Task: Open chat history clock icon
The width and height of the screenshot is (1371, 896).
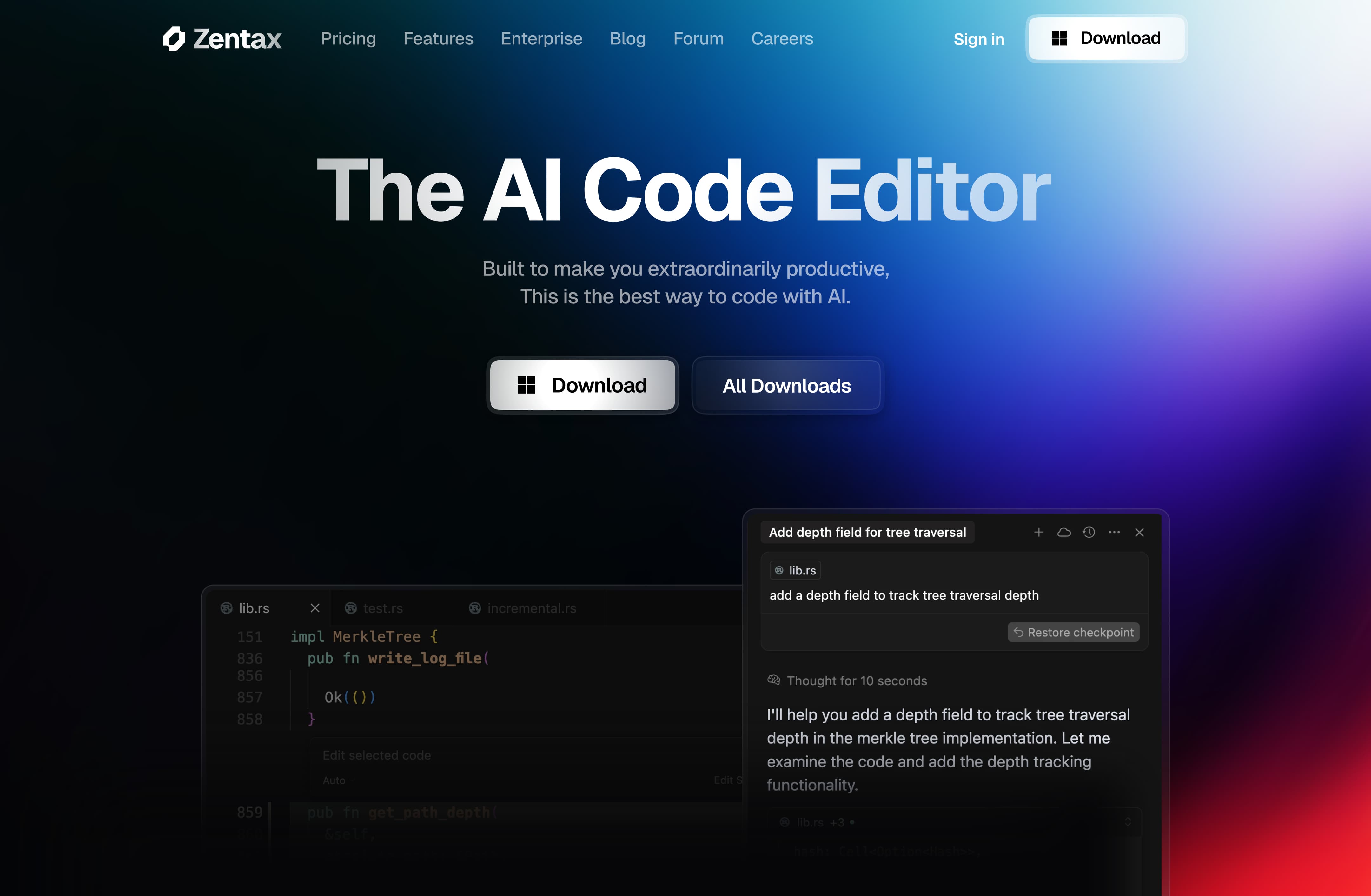Action: click(x=1089, y=532)
